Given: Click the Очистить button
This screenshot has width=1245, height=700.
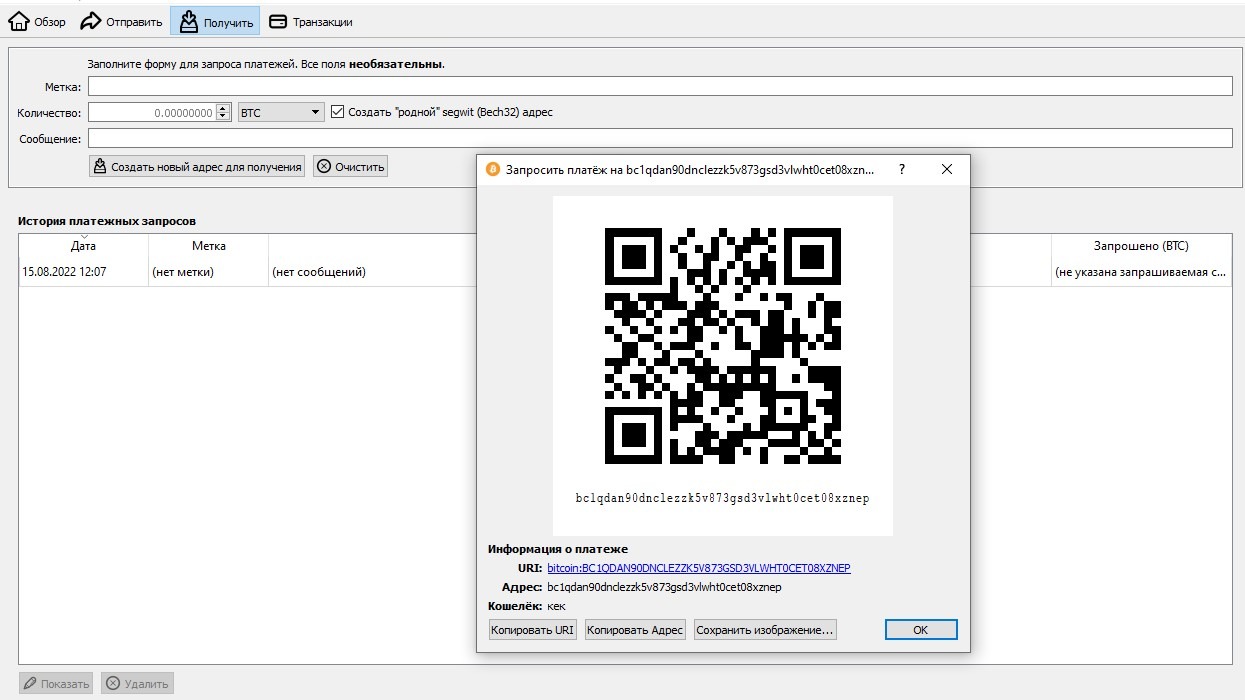Looking at the screenshot, I should [350, 167].
